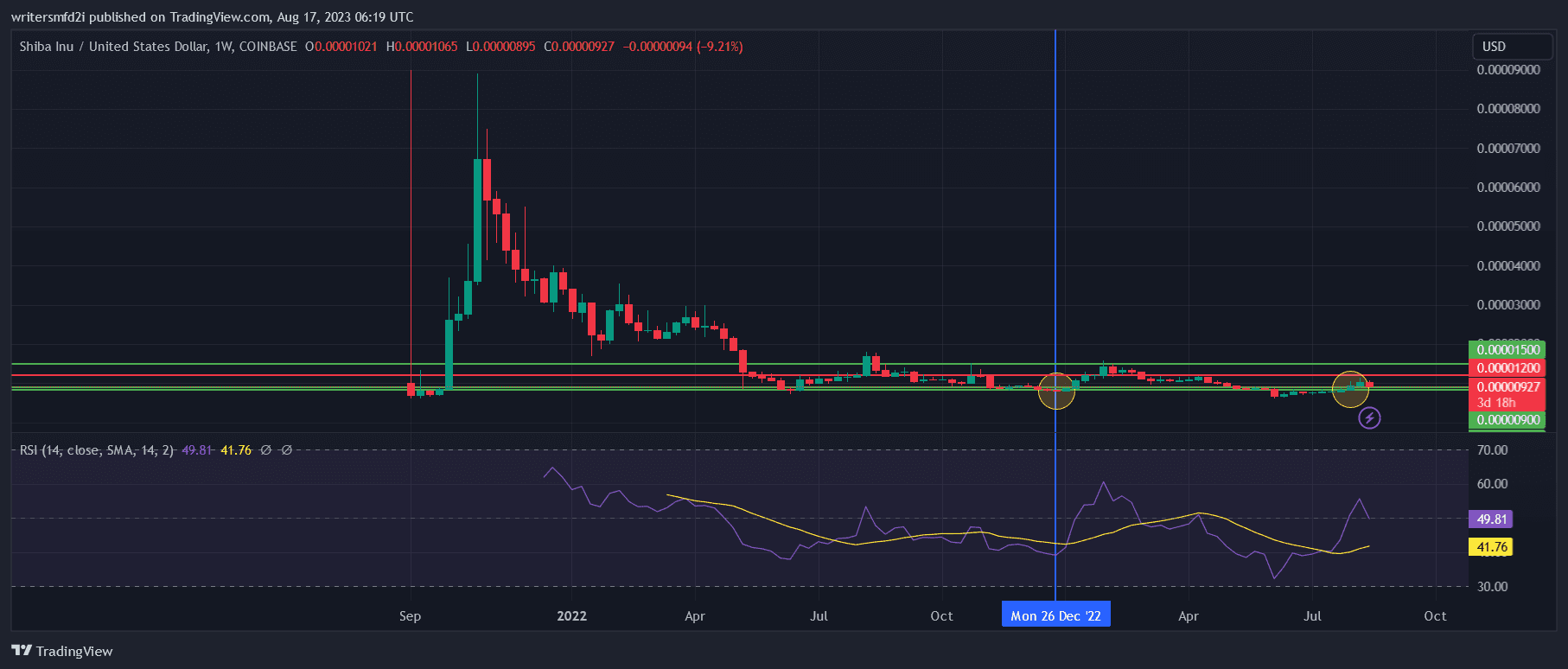
Task: Click the Mon 26 Dec '22 date marker
Action: (x=1055, y=616)
